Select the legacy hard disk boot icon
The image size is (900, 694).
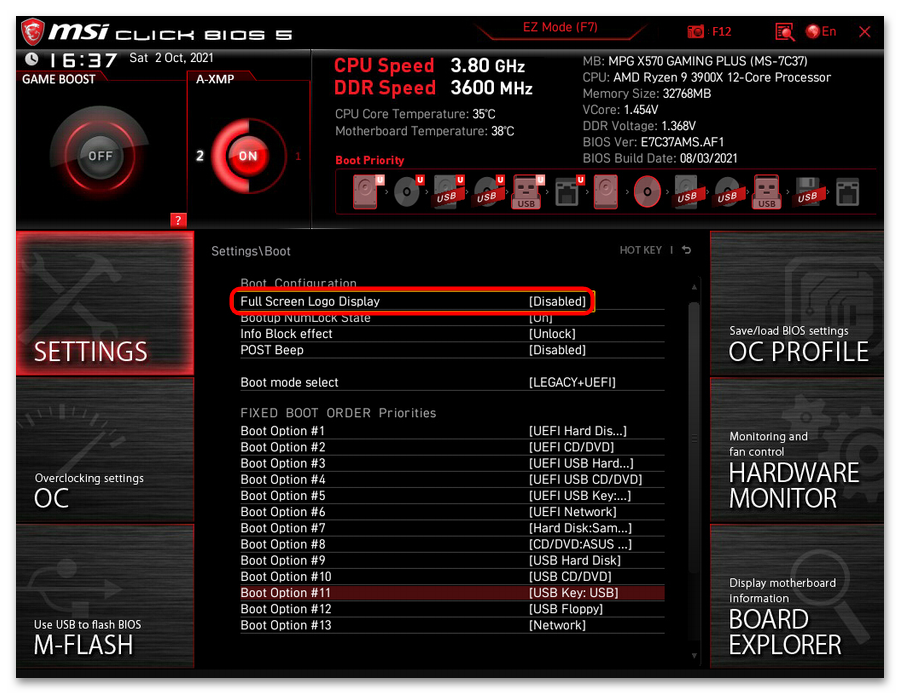[x=606, y=192]
